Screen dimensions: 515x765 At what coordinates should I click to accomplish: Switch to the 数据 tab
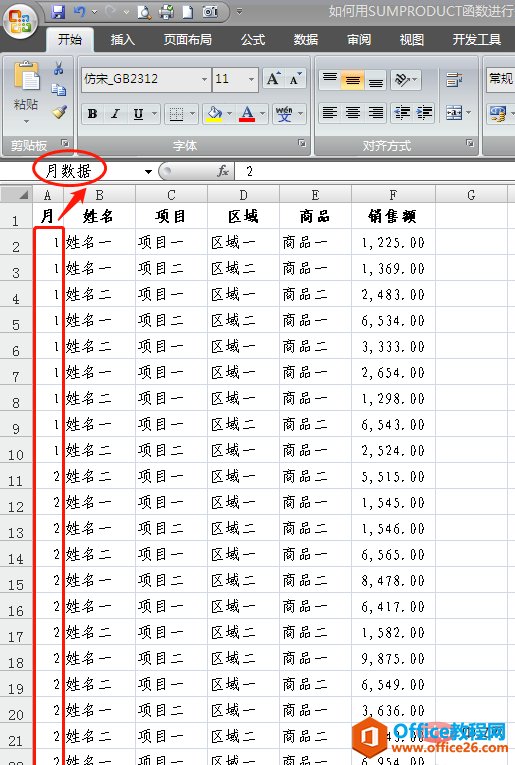(x=306, y=40)
